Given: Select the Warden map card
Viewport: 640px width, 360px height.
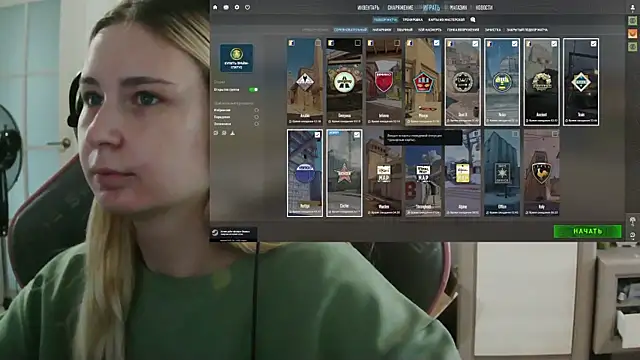Looking at the screenshot, I should click(384, 173).
